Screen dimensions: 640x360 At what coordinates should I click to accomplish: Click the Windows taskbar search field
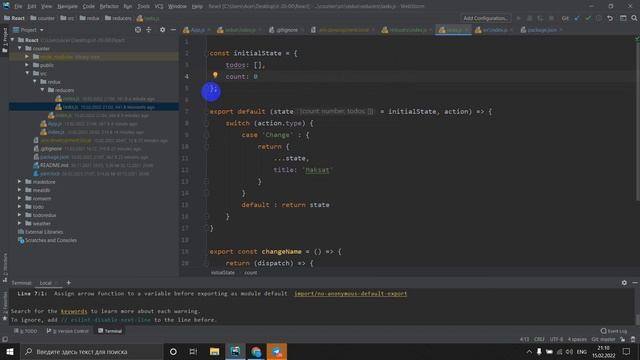click(x=91, y=351)
